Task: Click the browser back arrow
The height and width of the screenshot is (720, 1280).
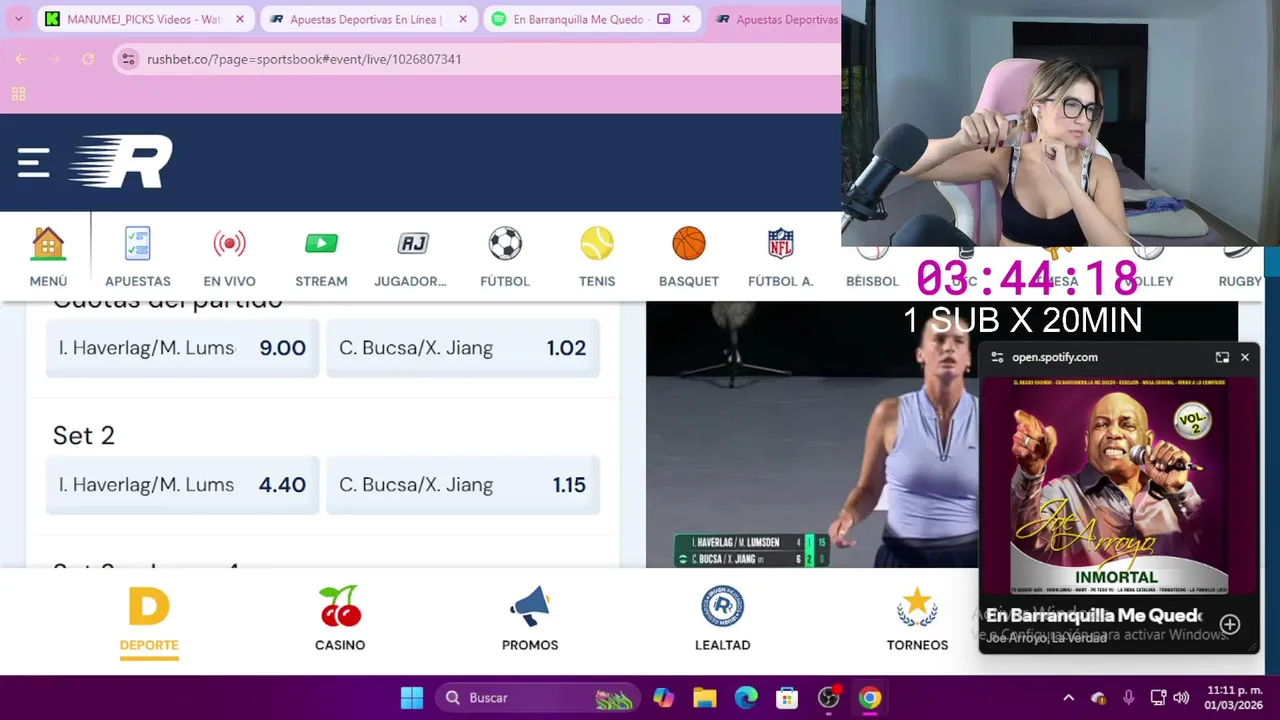Action: pos(21,59)
